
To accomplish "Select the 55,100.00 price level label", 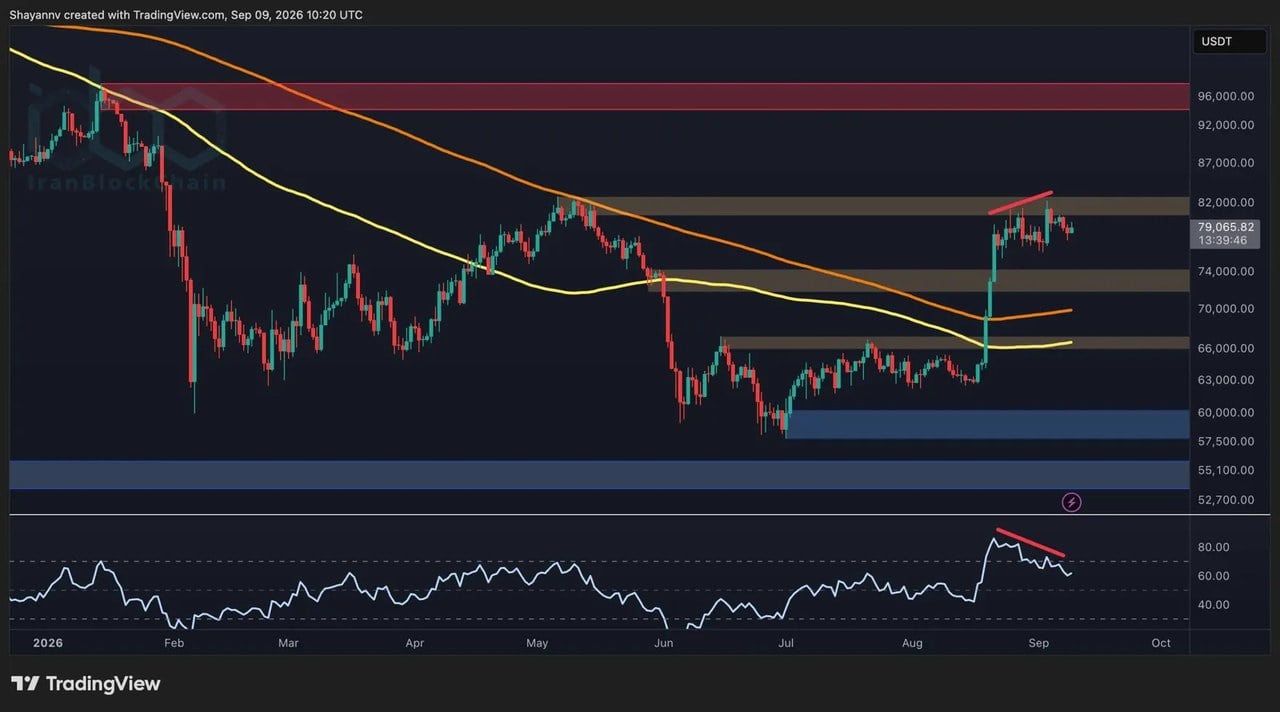I will tap(1226, 470).
